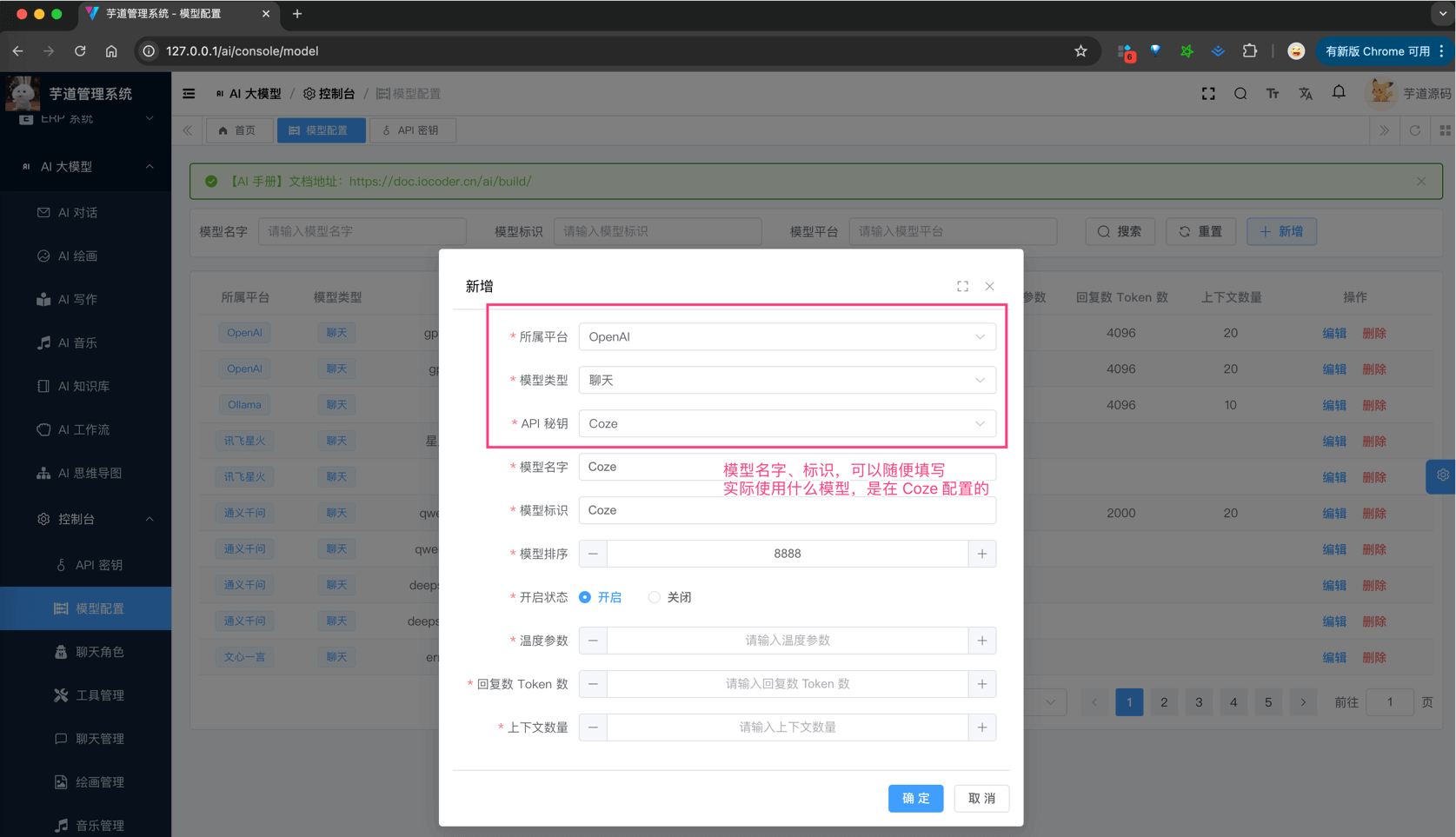Open the 模型类型 dropdown
Screen dimensions: 1456x837
tap(787, 381)
